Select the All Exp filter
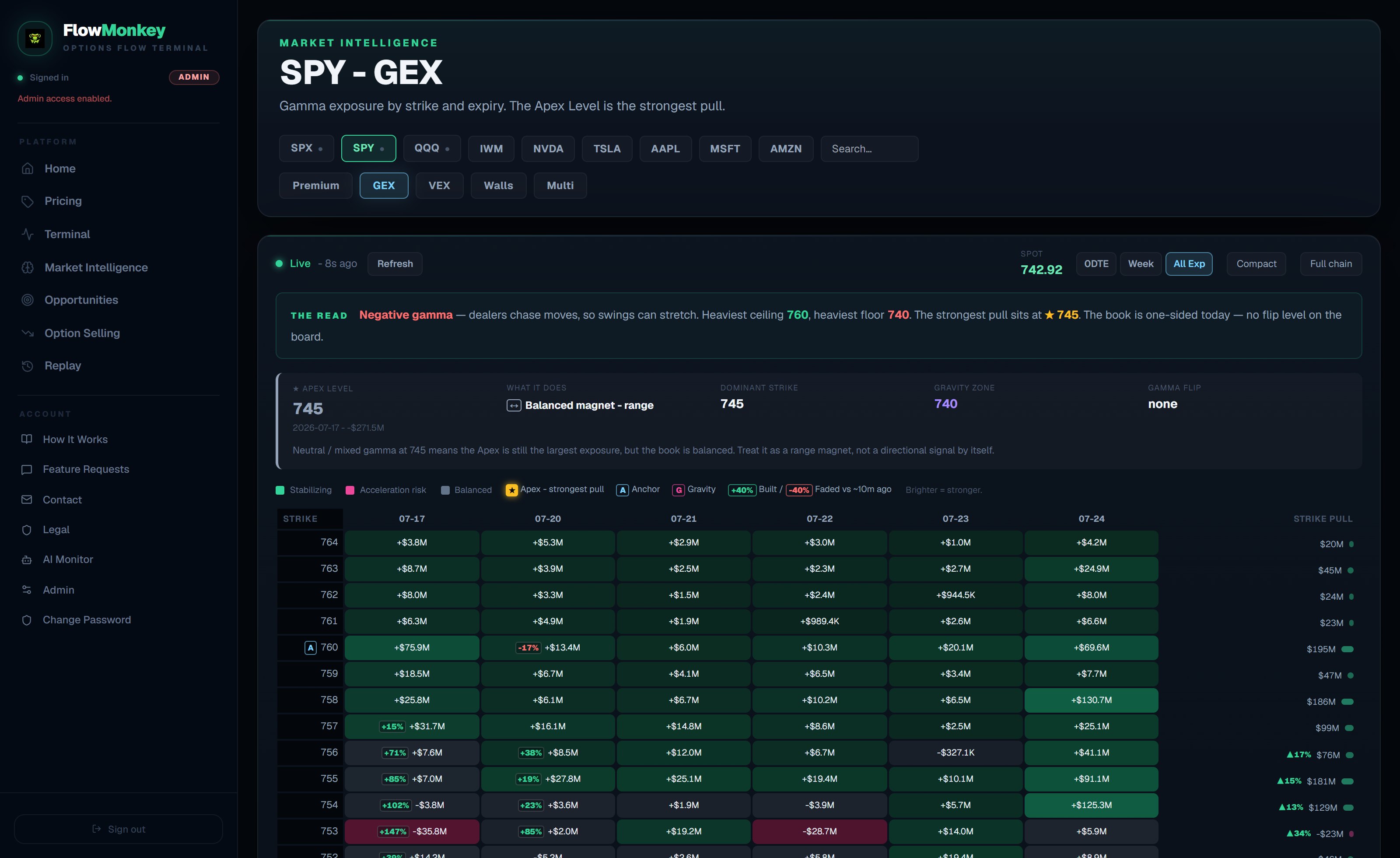This screenshot has height=858, width=1400. coord(1189,264)
